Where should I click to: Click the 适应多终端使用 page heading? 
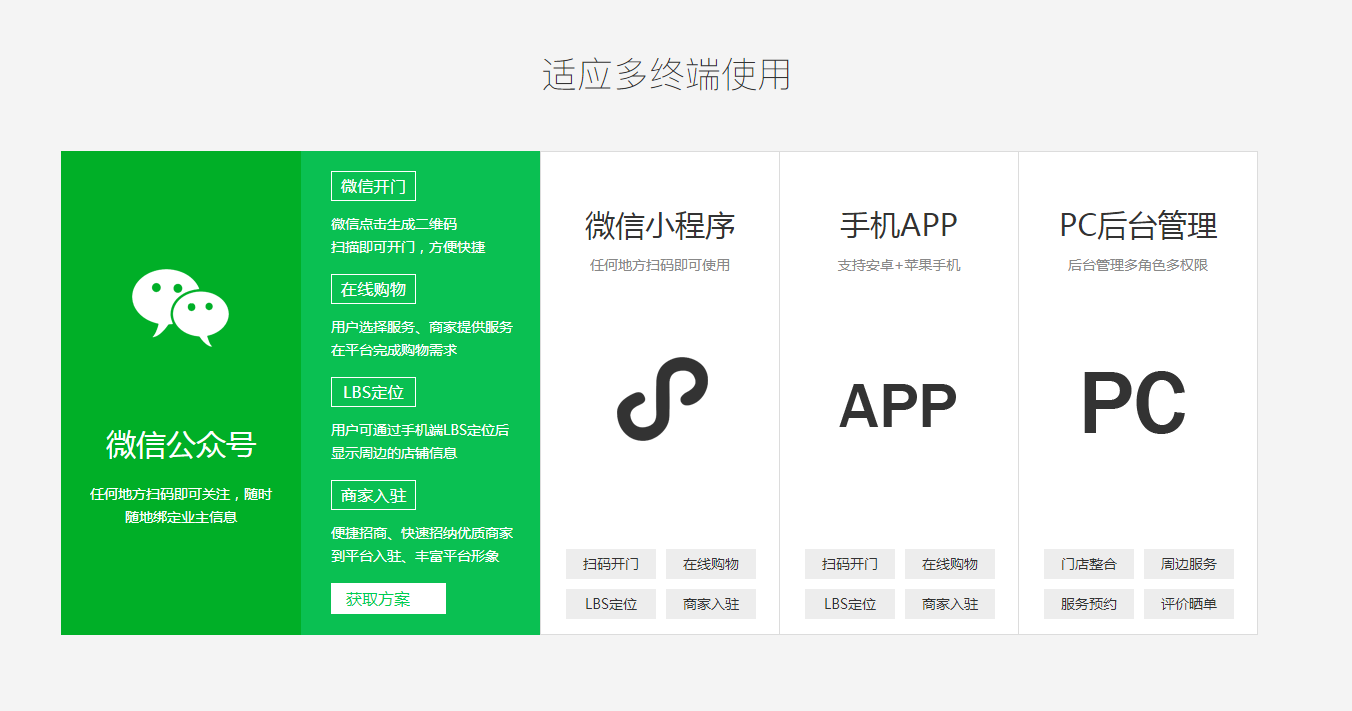[x=667, y=75]
